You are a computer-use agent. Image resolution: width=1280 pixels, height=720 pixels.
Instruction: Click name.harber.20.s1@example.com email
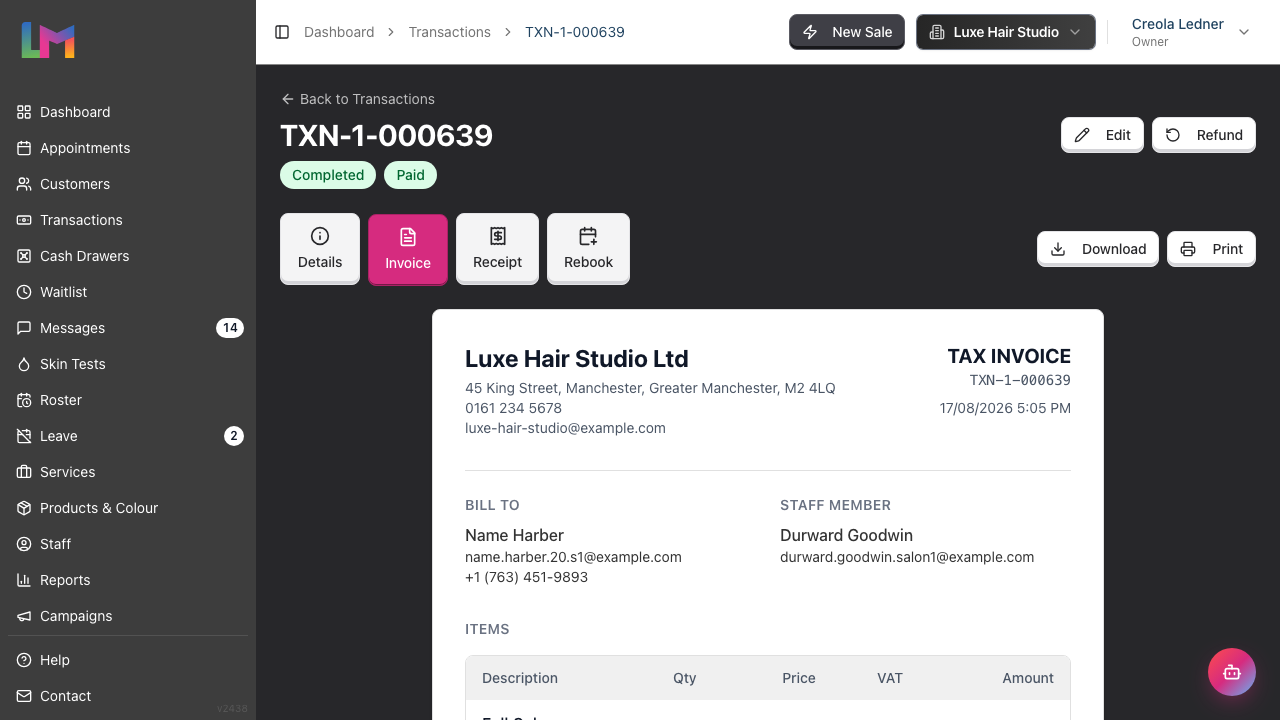(573, 557)
